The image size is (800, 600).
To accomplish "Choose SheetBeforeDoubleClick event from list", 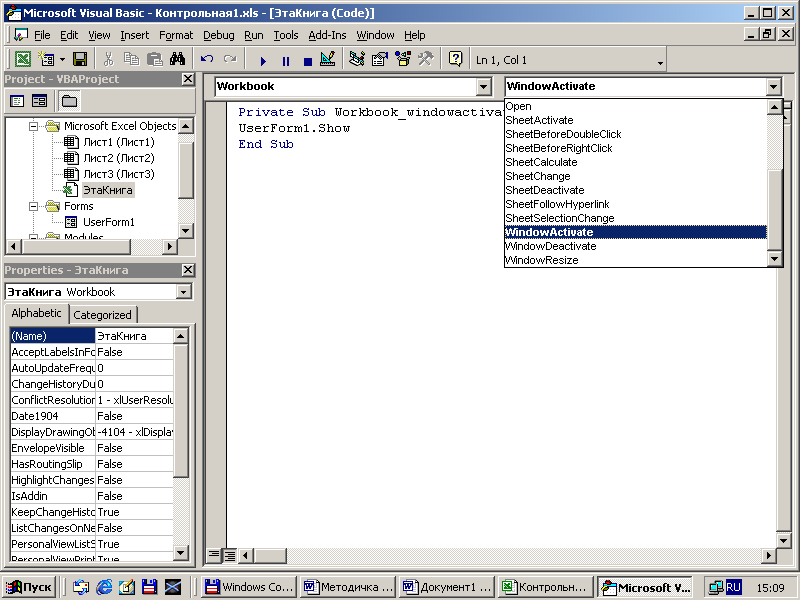I will pos(636,134).
